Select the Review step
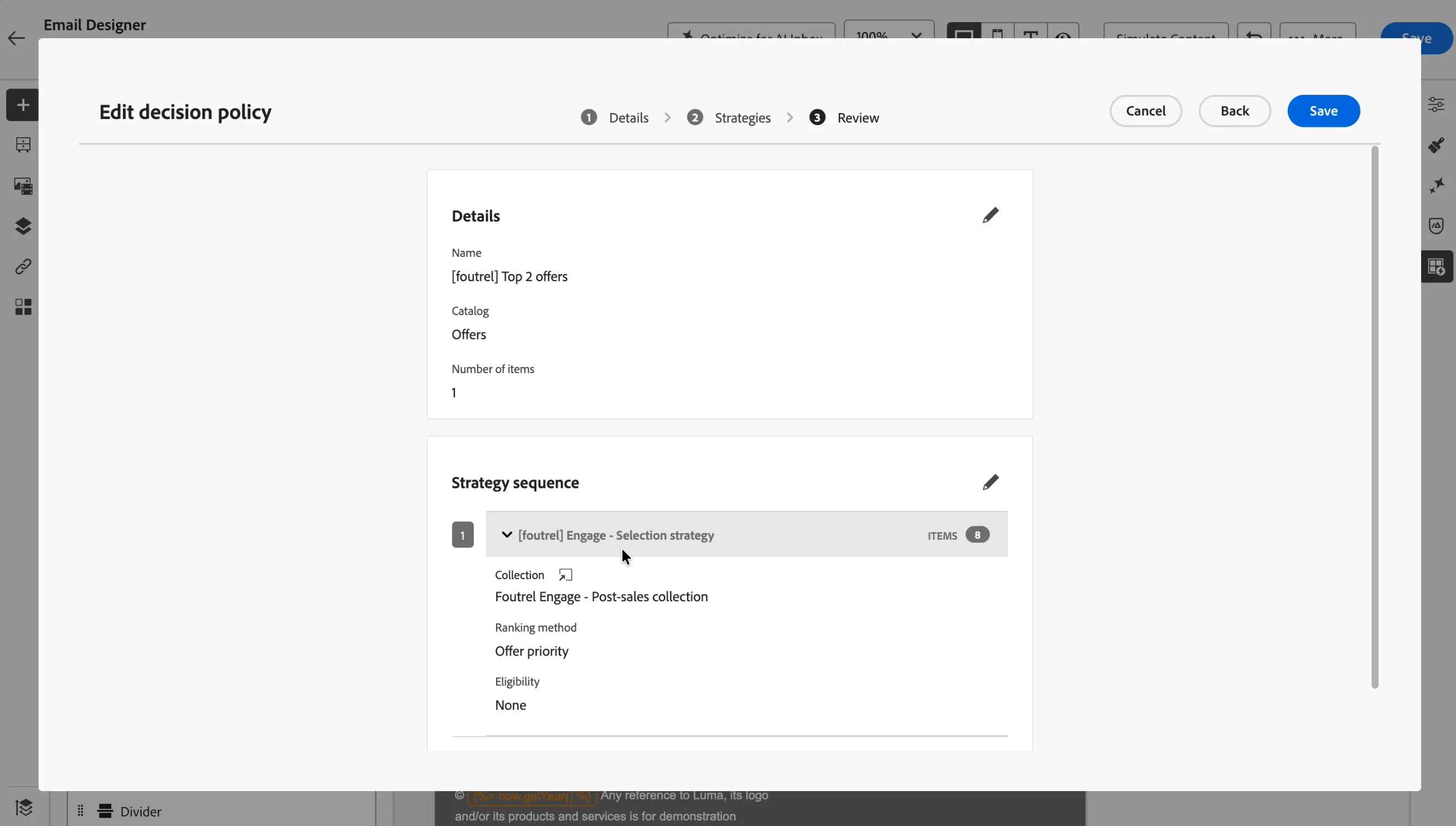The image size is (1456, 826). (x=845, y=117)
